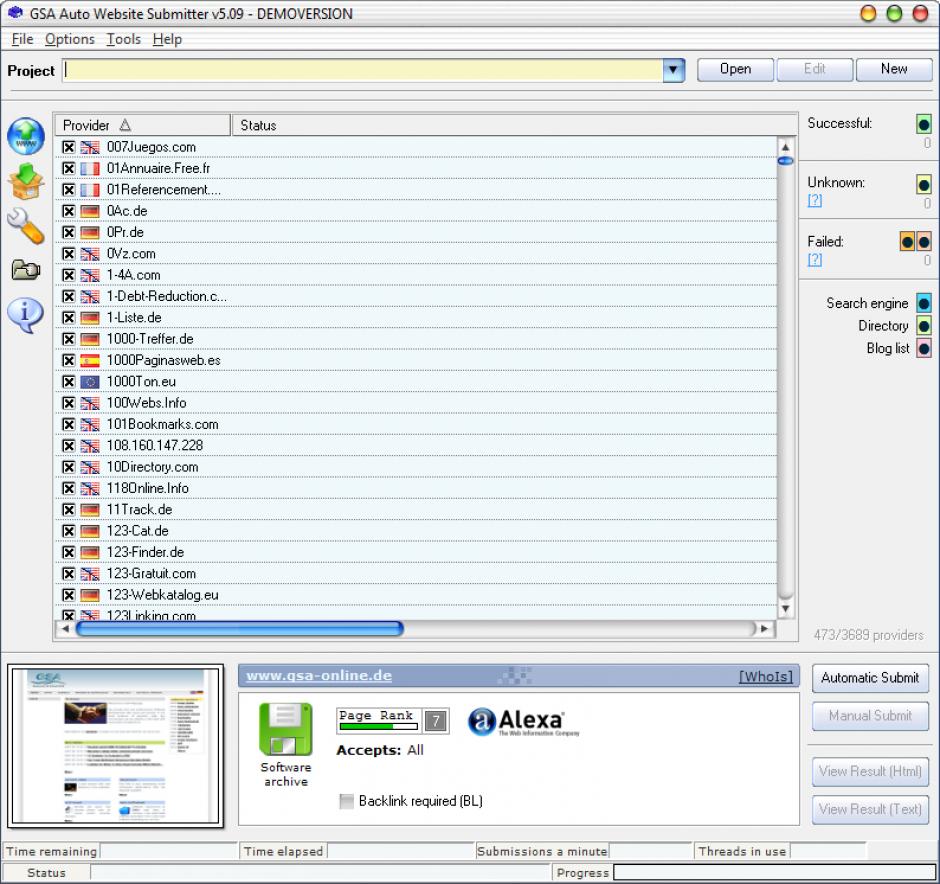Click the Automatic Submit button
Screen dimensions: 940x884
[x=870, y=678]
